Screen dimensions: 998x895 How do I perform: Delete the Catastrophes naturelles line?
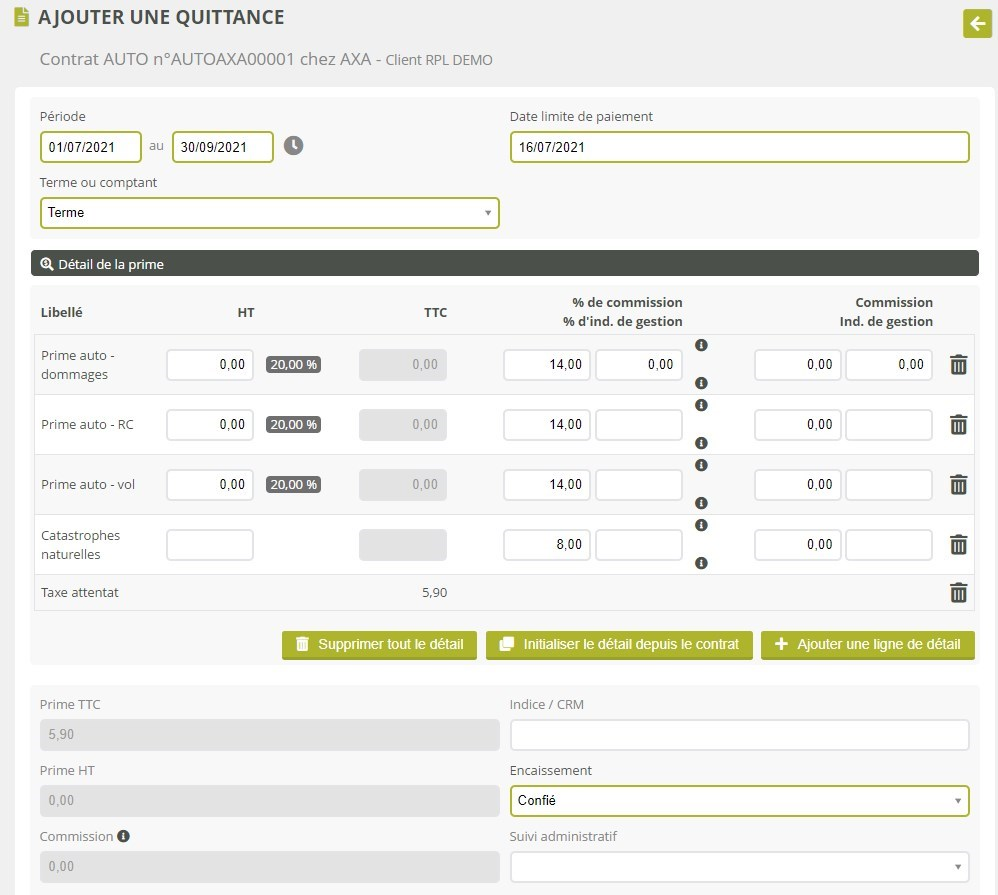click(x=958, y=545)
